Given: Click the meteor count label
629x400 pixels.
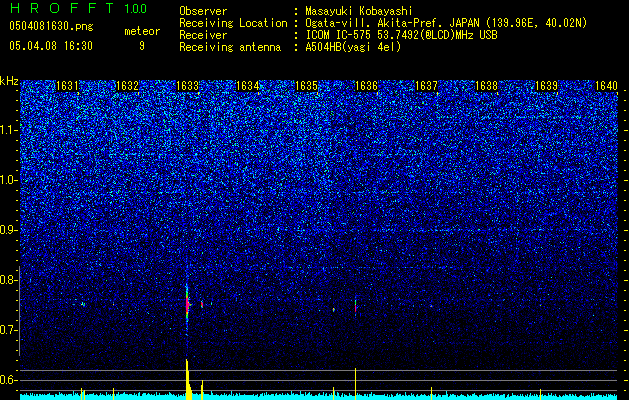Looking at the screenshot, I should [142, 31].
